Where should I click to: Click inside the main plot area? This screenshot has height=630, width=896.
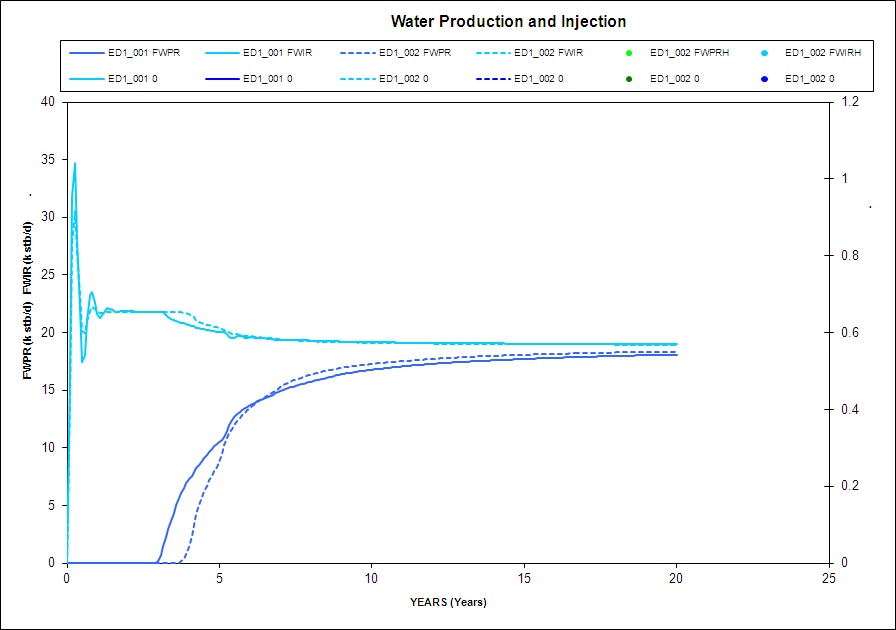448,330
